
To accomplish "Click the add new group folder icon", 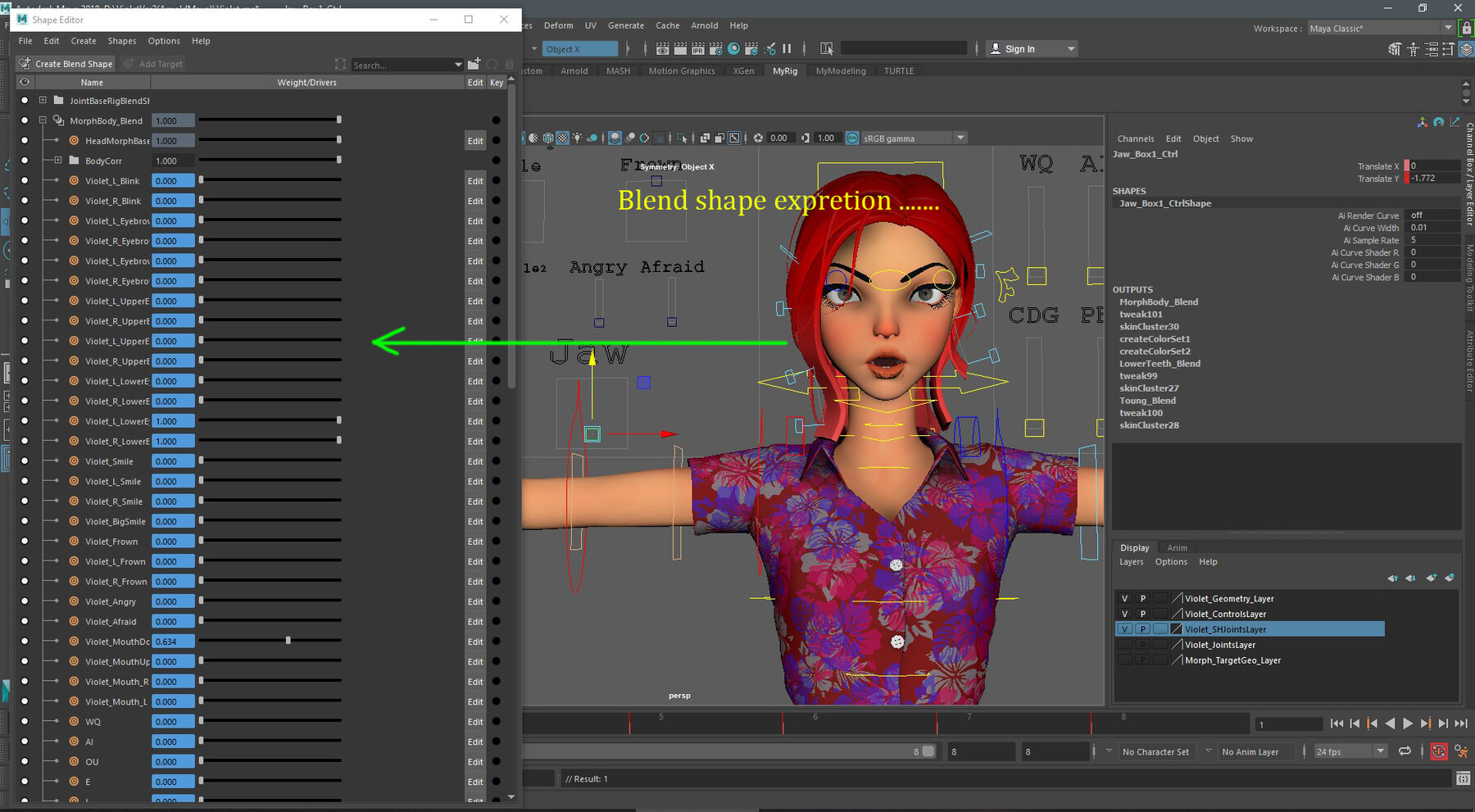I will pos(474,64).
